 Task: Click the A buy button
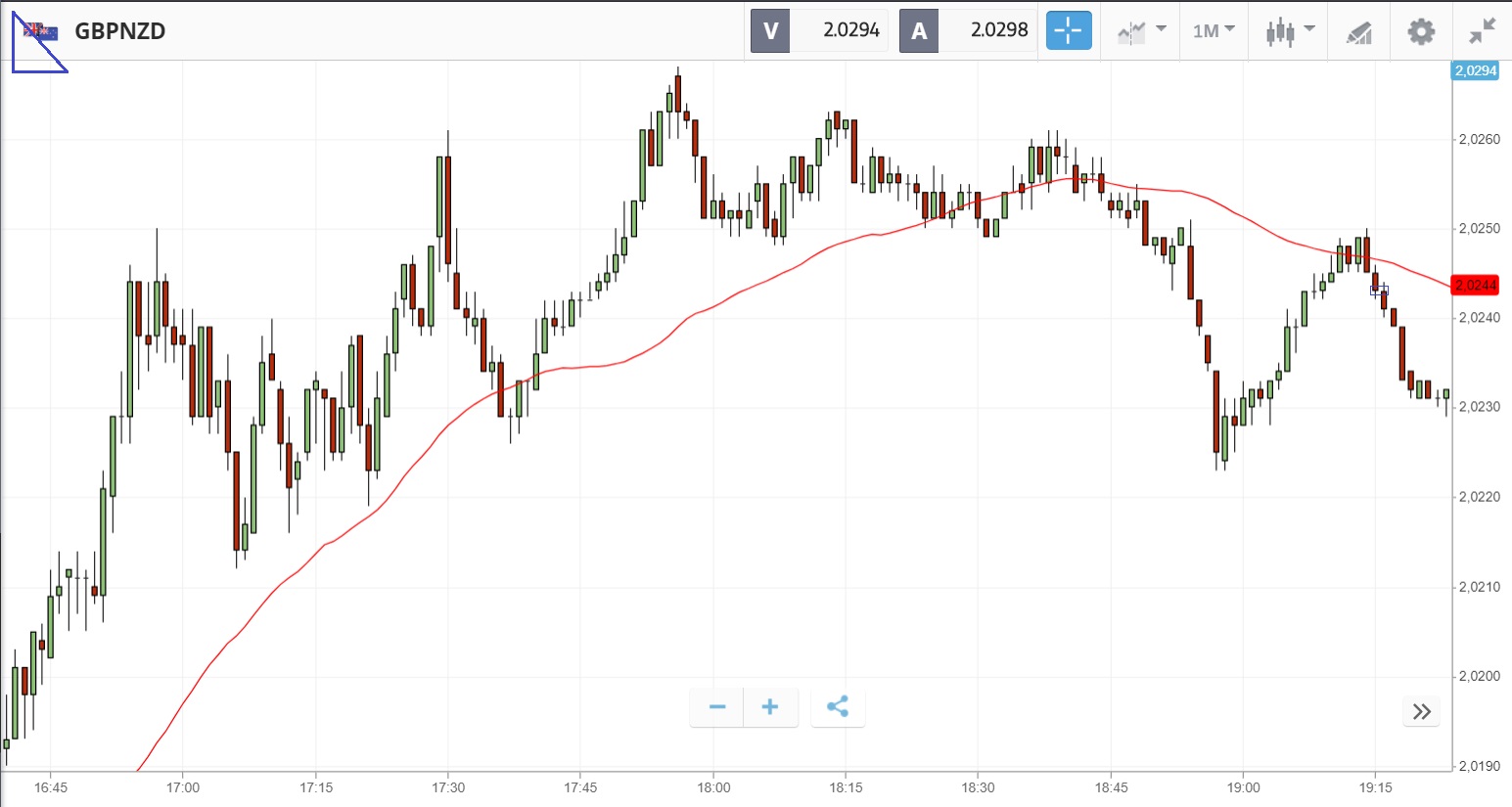(x=919, y=30)
